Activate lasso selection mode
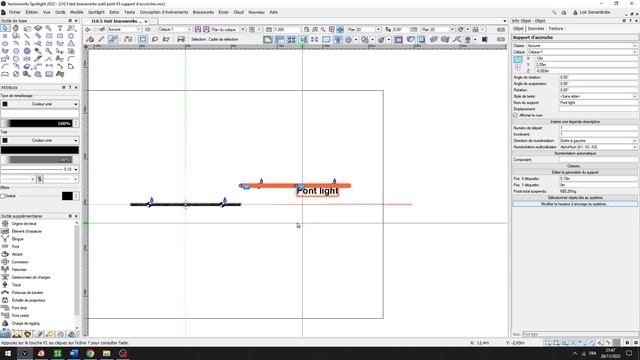 click(155, 40)
